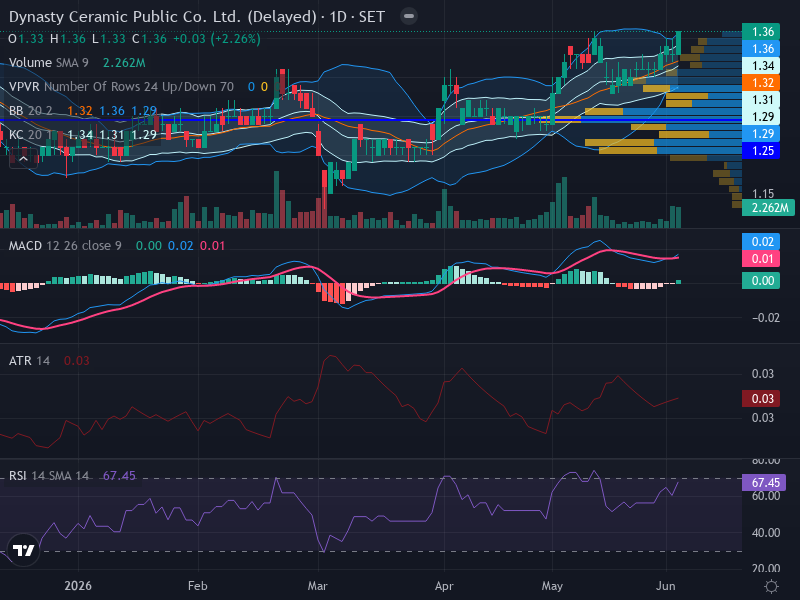The width and height of the screenshot is (800, 600).
Task: Click the green 1.36 current price label
Action: (761, 32)
